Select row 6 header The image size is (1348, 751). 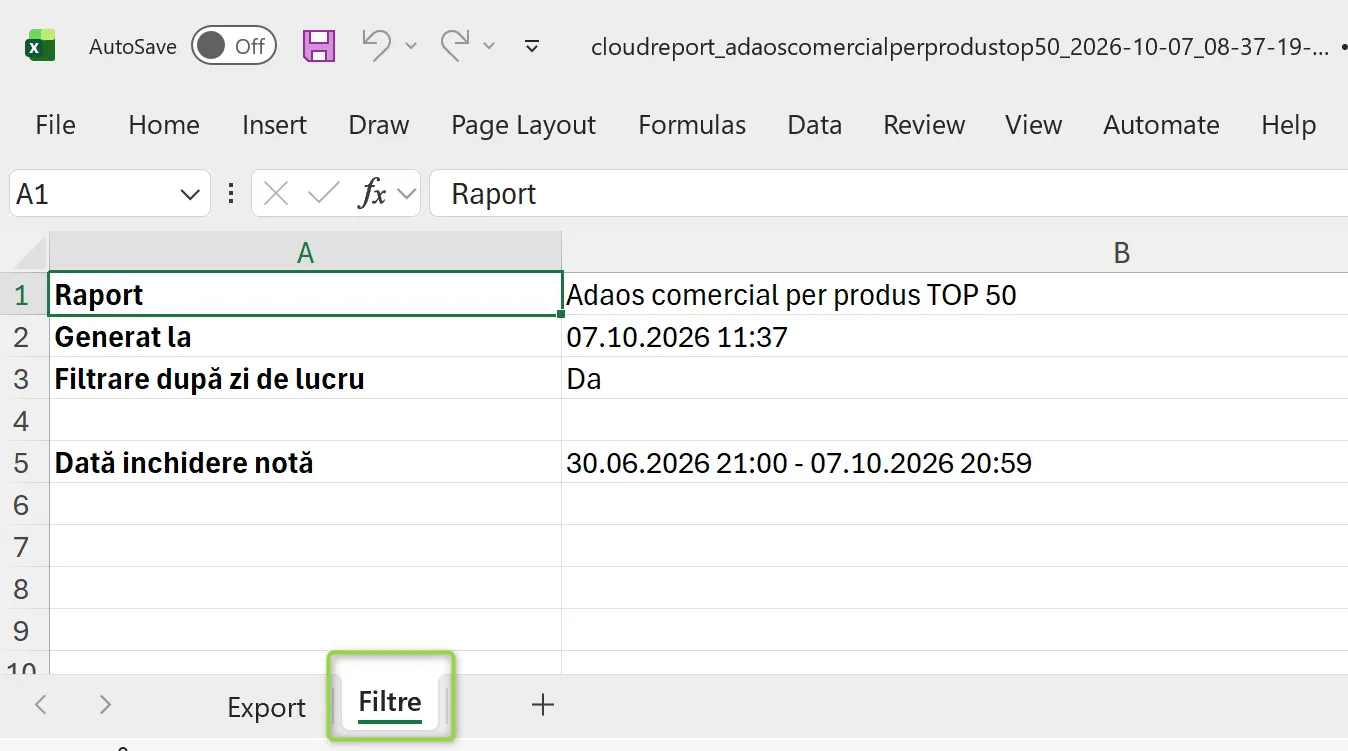click(x=22, y=505)
